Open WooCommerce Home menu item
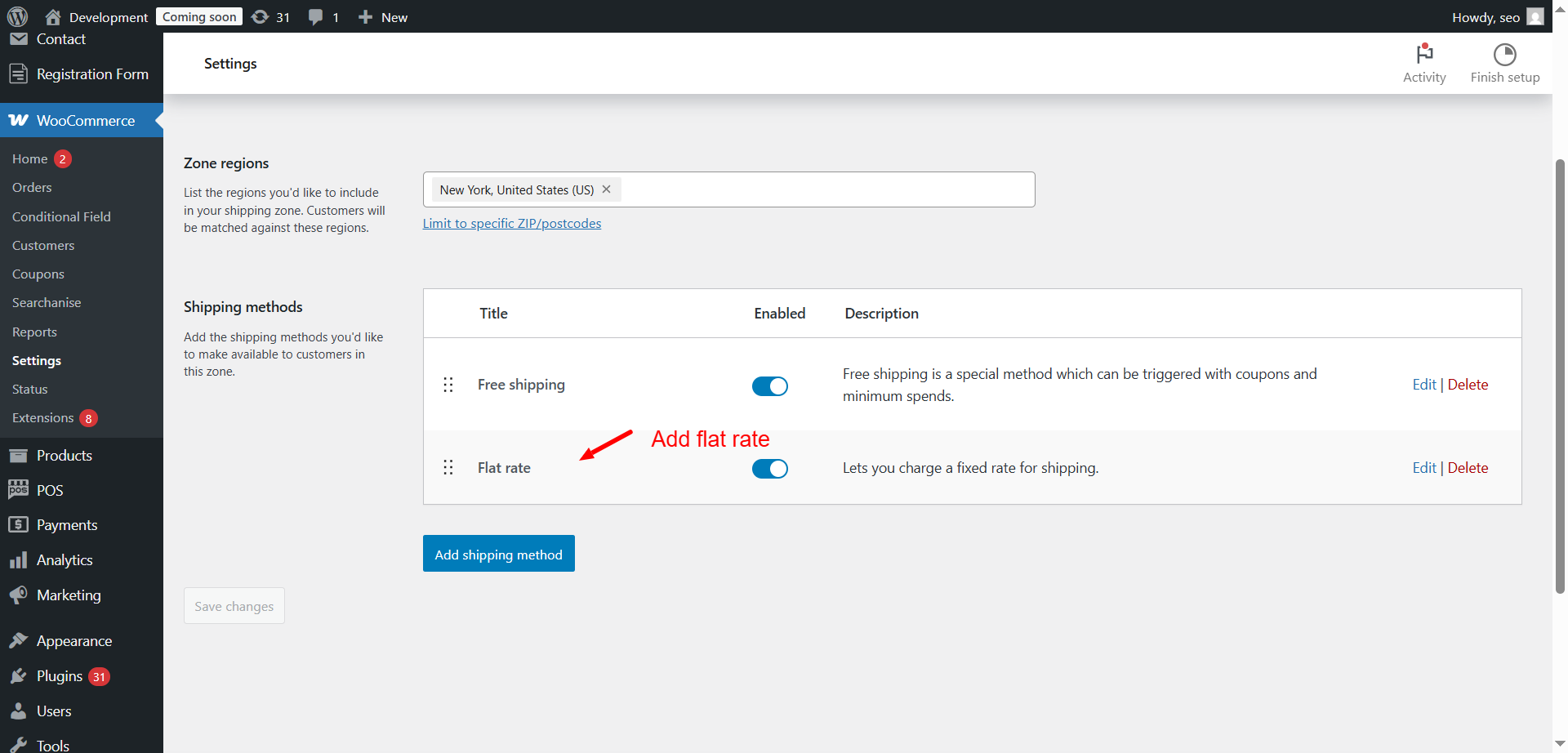Viewport: 1568px width, 753px height. 30,158
